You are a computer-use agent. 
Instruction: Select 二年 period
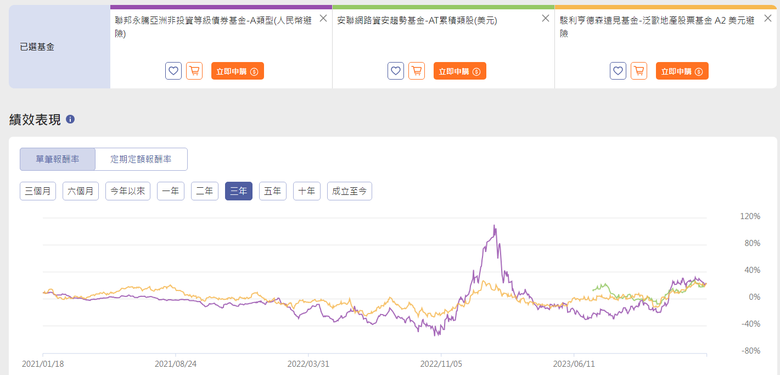pos(204,191)
